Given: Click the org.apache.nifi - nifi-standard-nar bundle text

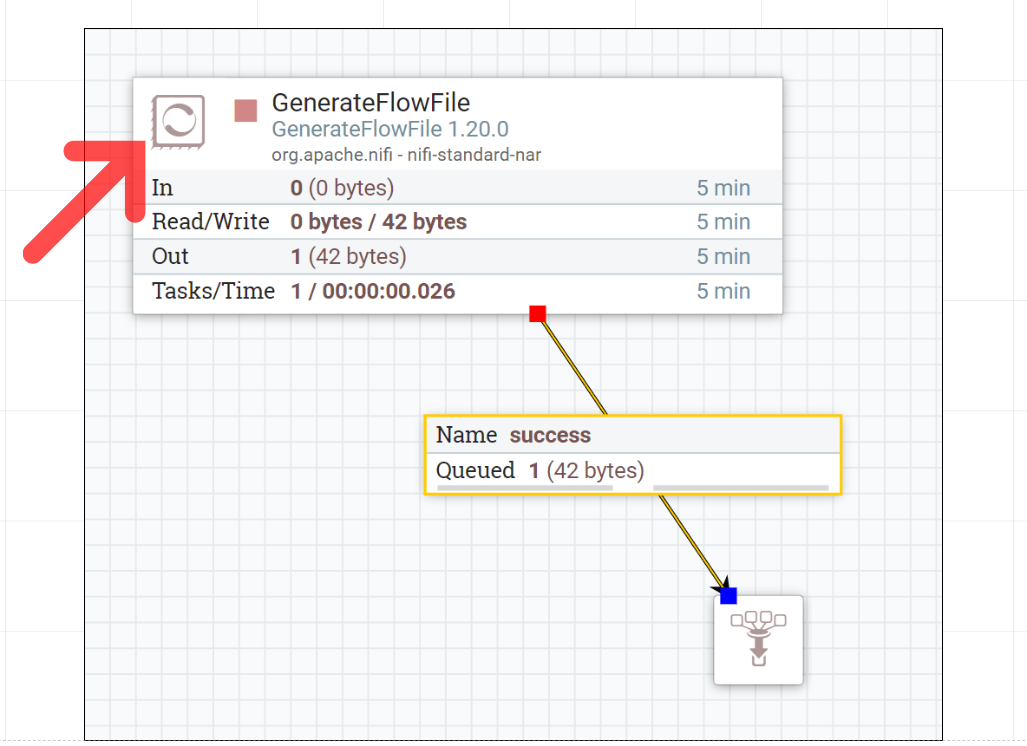Looking at the screenshot, I should click(x=406, y=155).
